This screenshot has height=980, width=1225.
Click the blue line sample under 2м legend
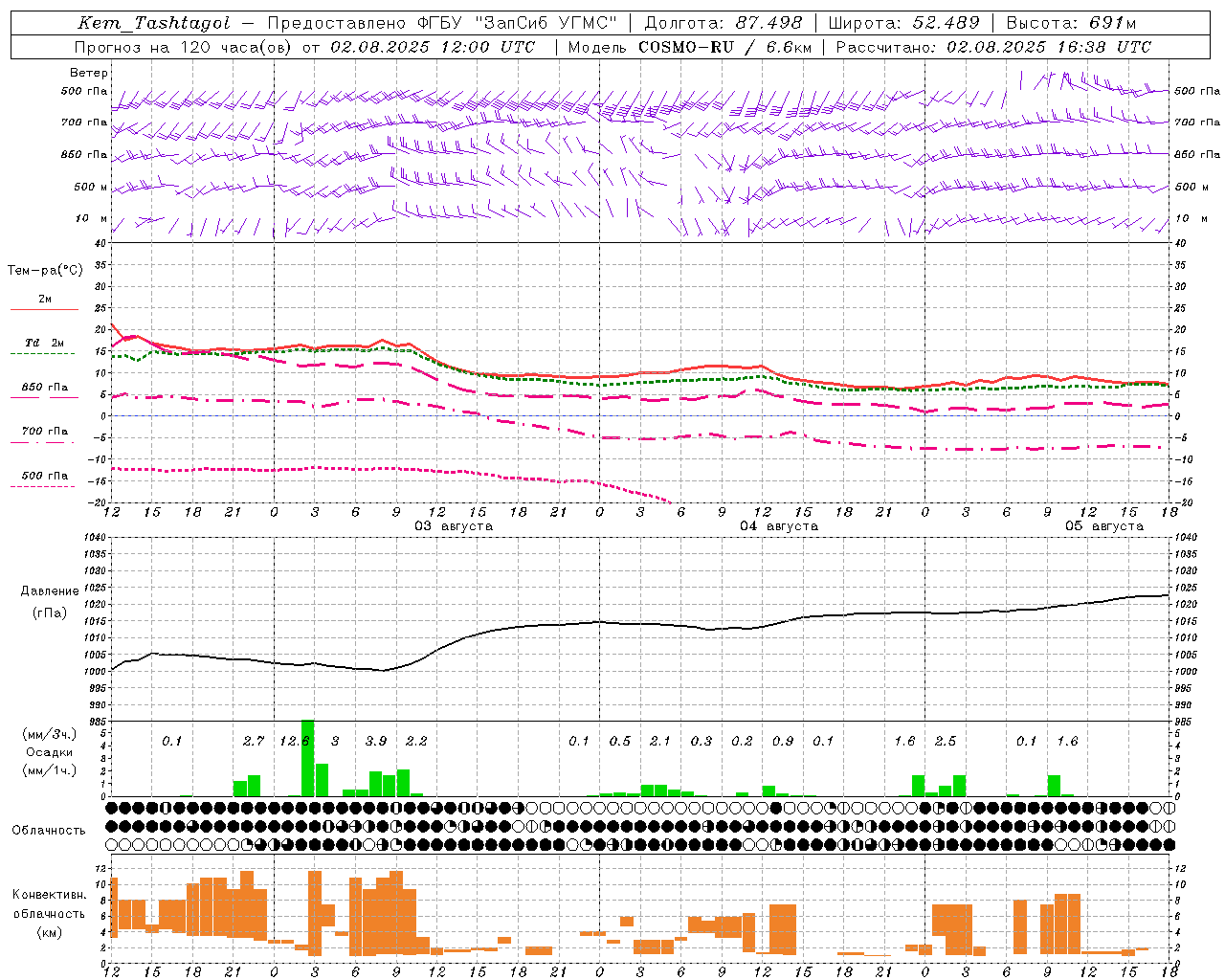click(x=44, y=310)
